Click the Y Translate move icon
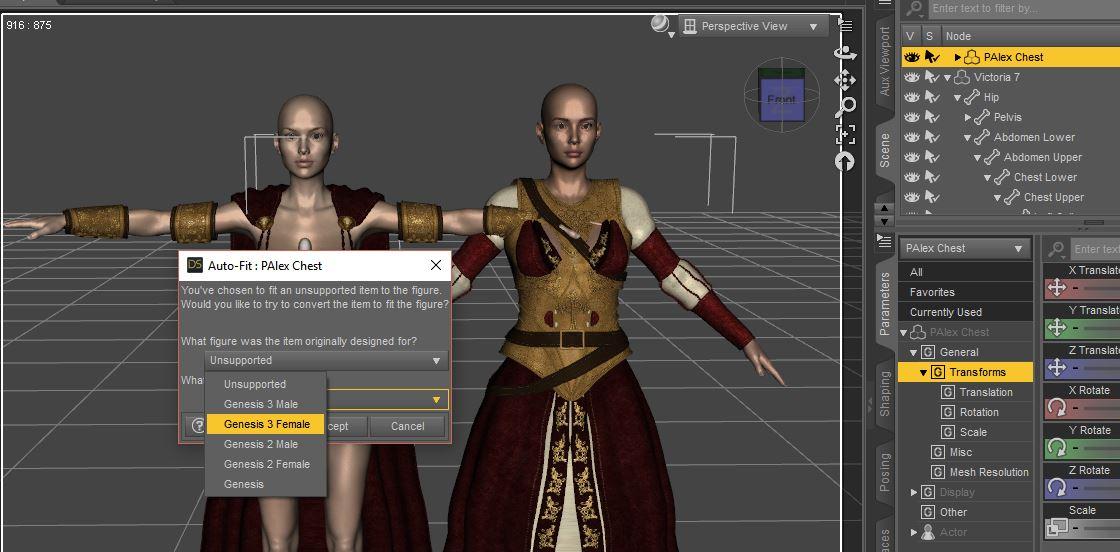This screenshot has height=552, width=1120. pos(1056,328)
